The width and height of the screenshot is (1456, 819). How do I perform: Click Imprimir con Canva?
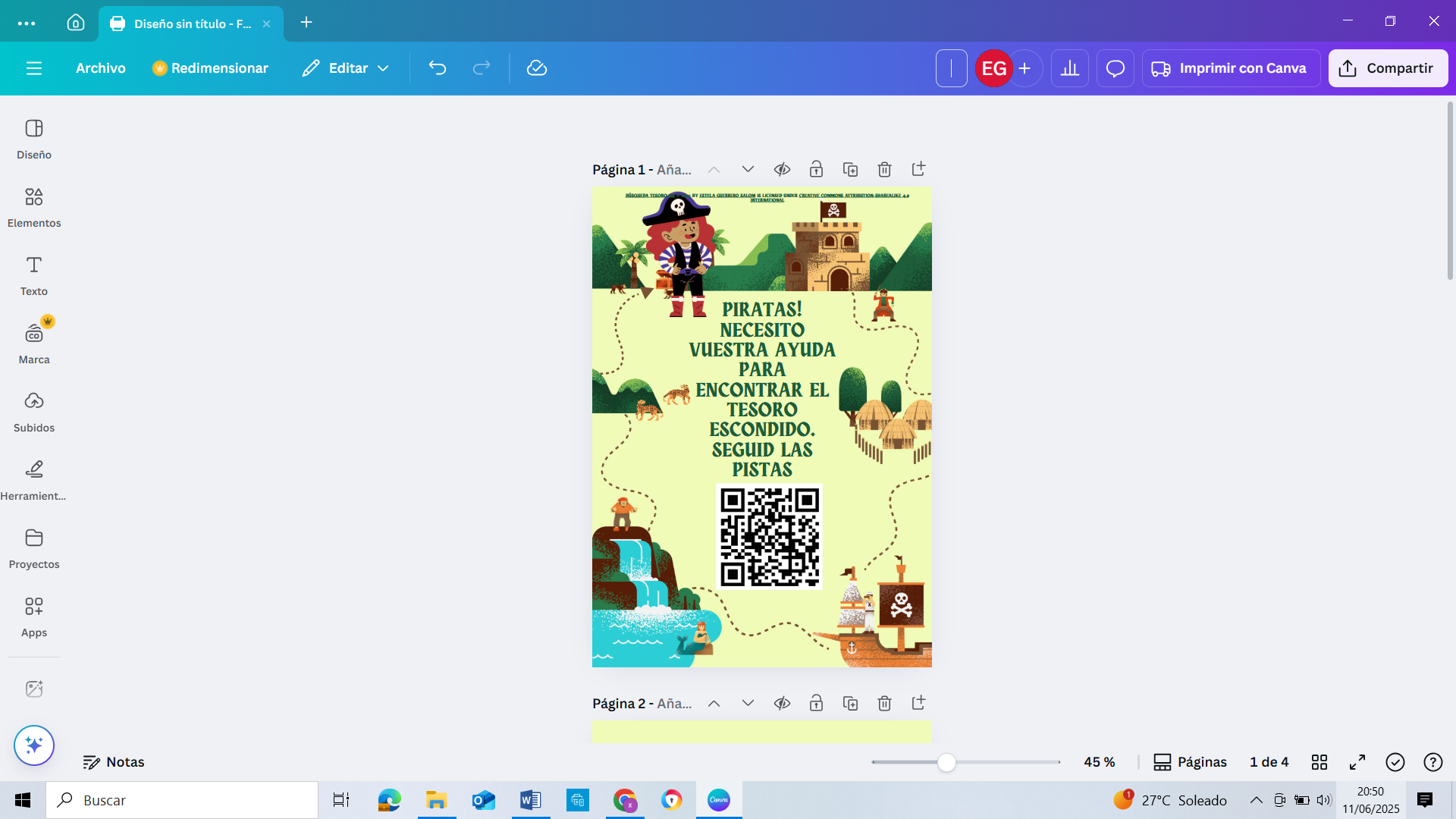click(x=1230, y=67)
